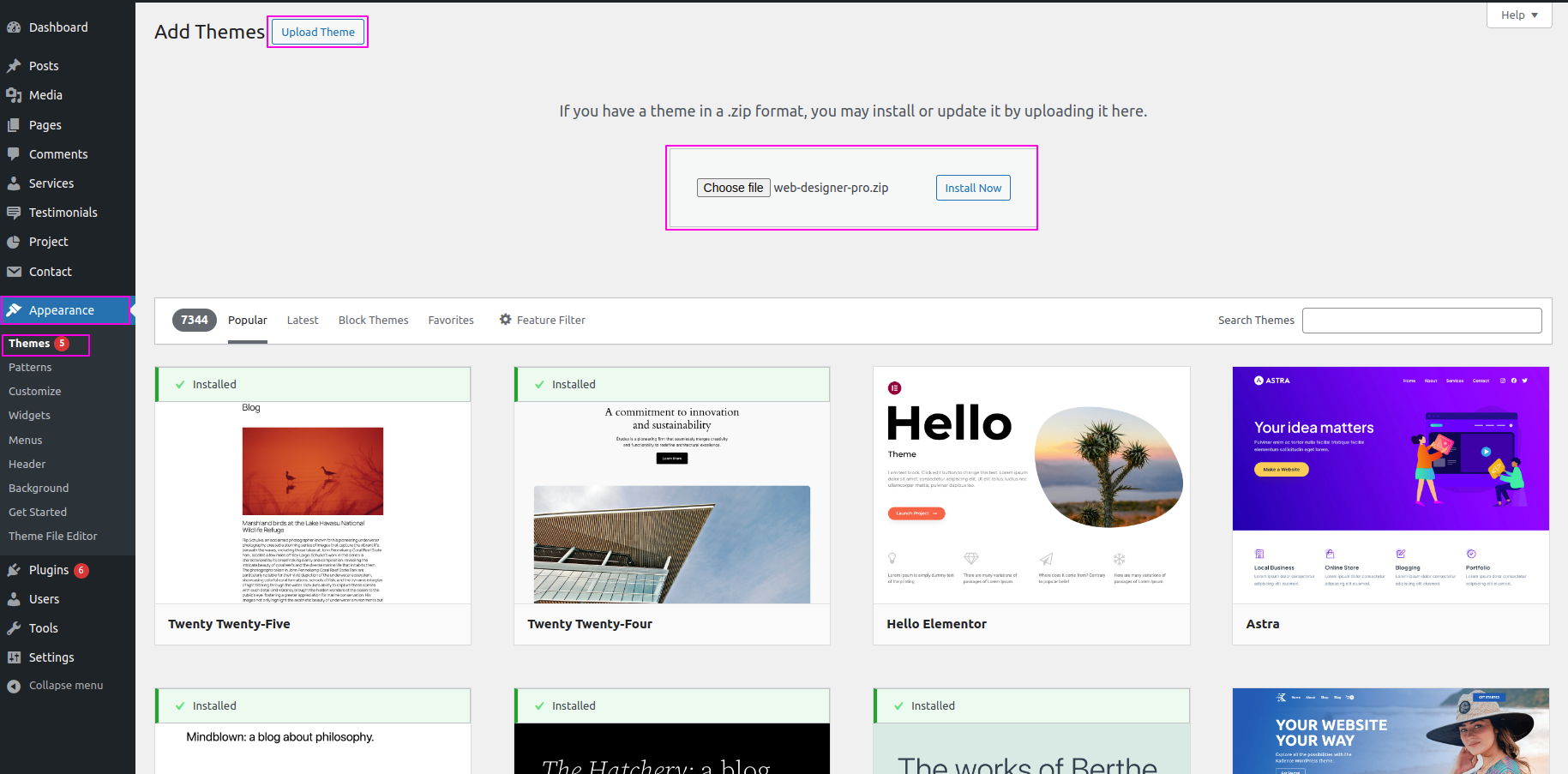This screenshot has width=1568, height=774.
Task: Click Collapse menu link
Action: (66, 686)
